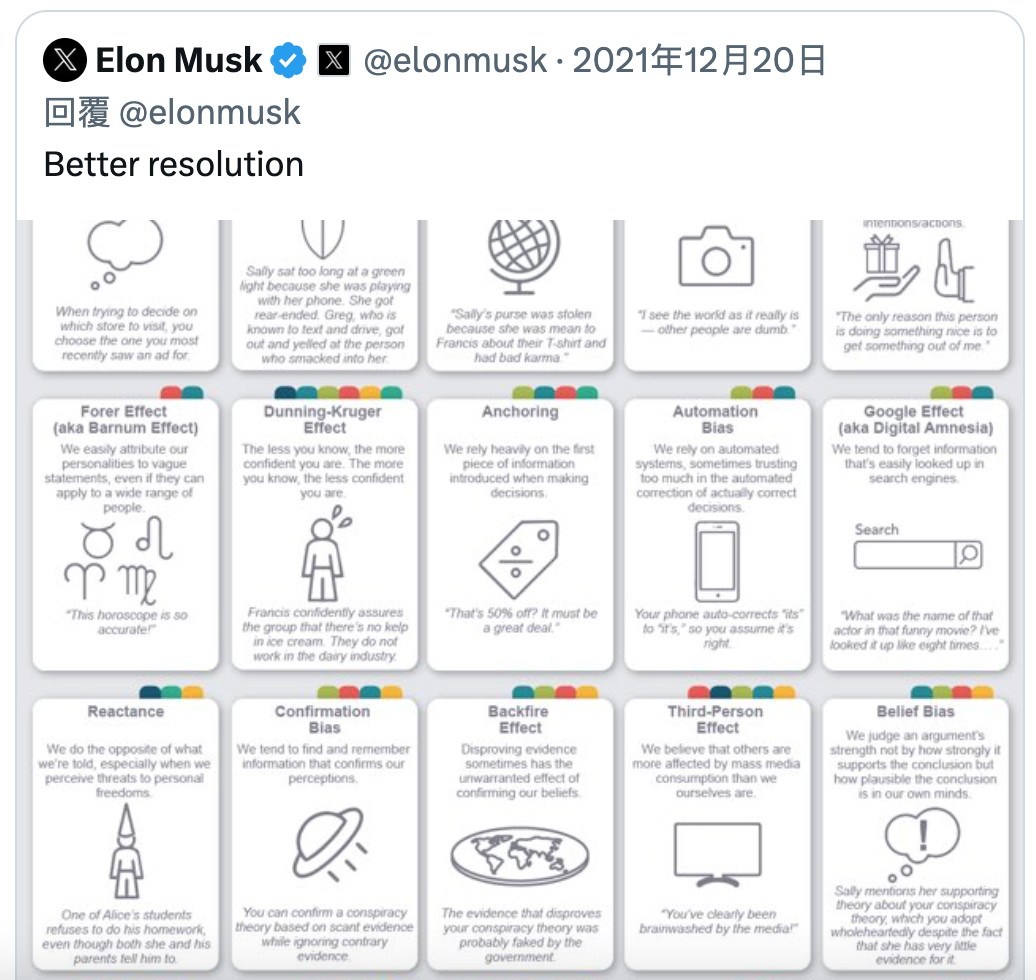Click the colored tabs above the Dunning-Kruger card
The width and height of the screenshot is (1036, 980).
click(x=338, y=393)
